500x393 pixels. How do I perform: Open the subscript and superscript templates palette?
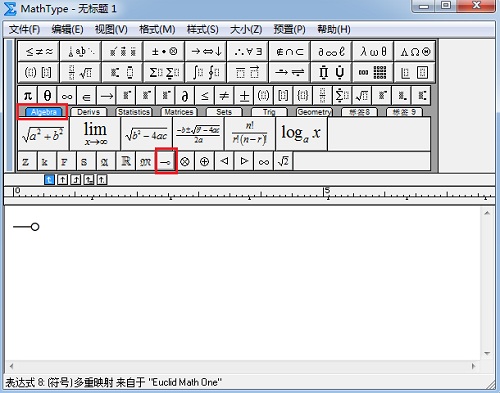(x=122, y=72)
